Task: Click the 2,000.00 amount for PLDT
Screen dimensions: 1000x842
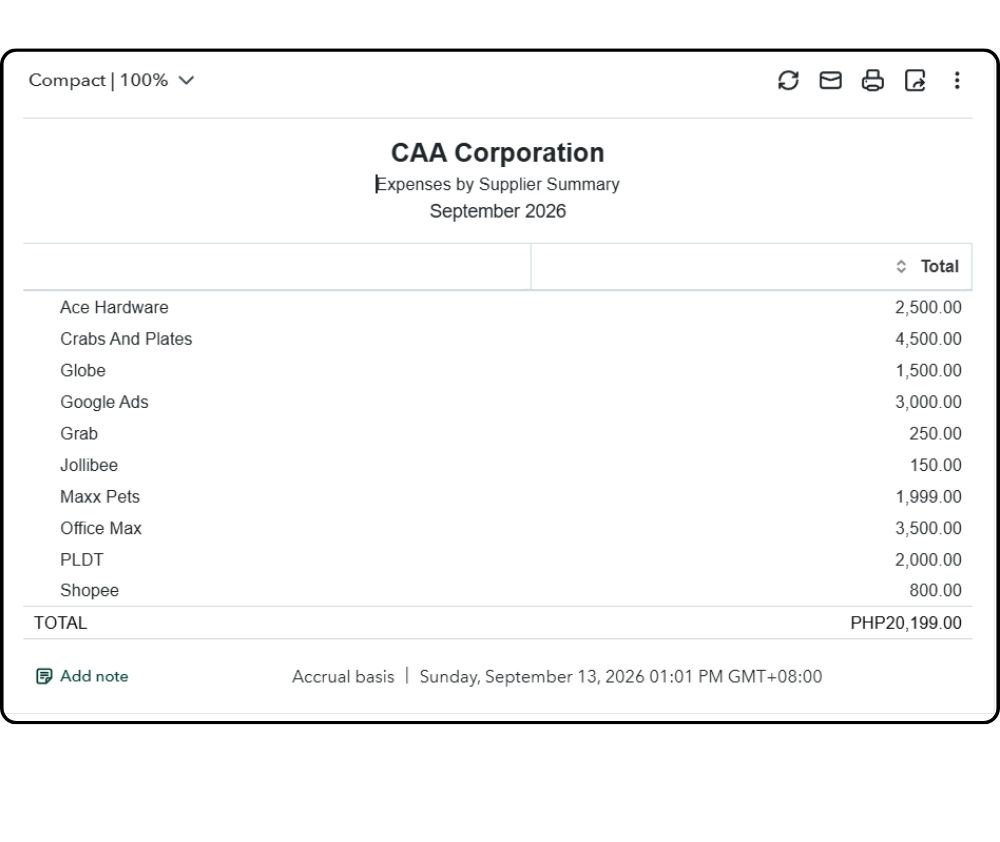Action: click(x=928, y=560)
